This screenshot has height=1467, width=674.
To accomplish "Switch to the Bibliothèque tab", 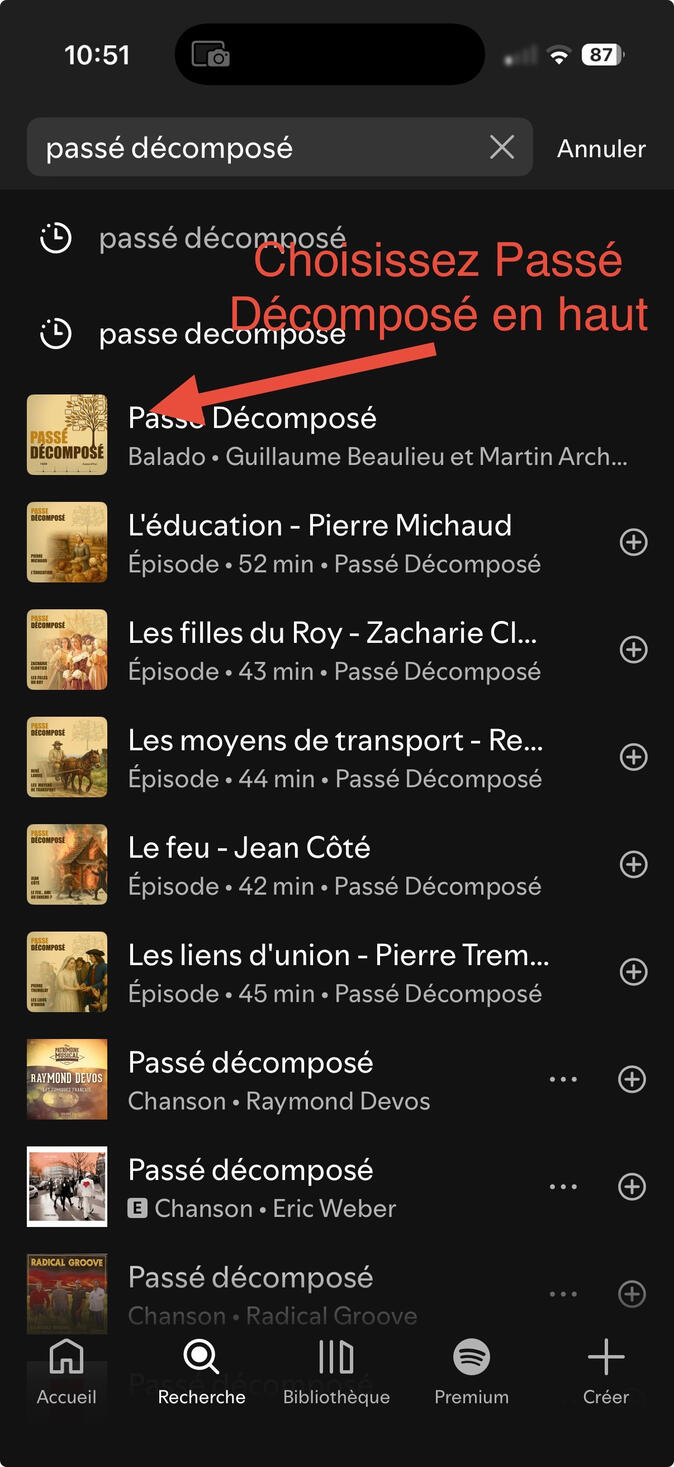I will (x=336, y=1372).
